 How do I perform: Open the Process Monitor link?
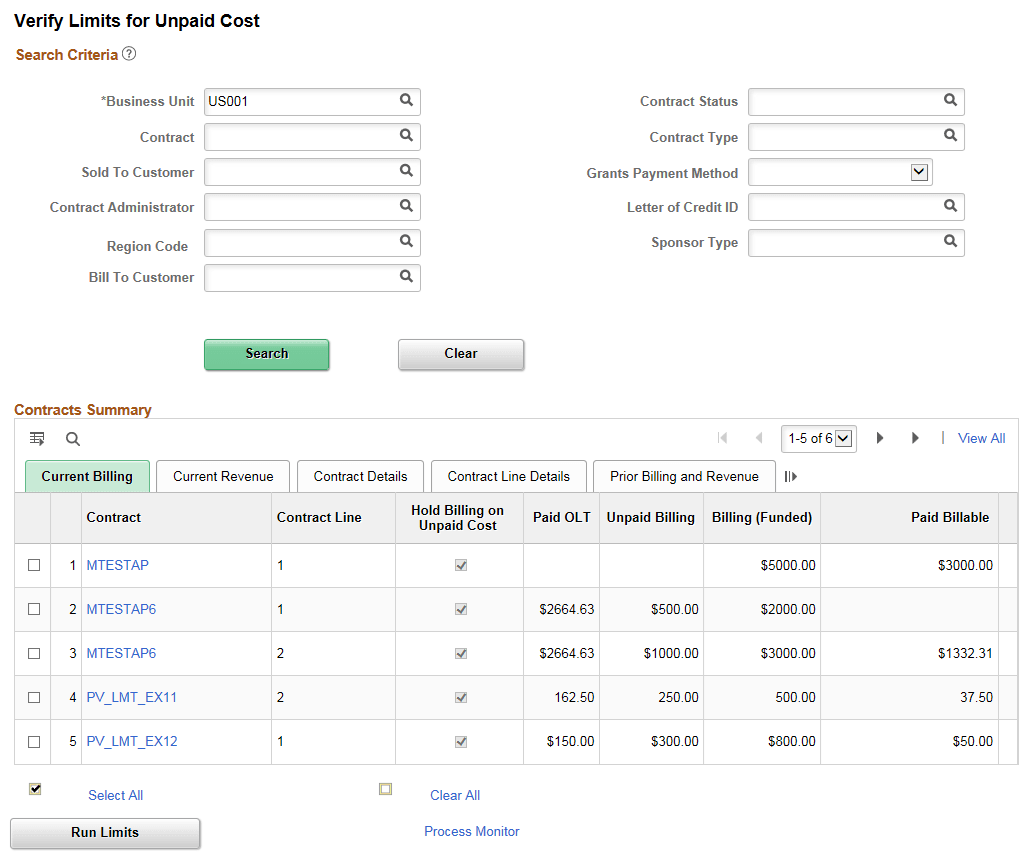[471, 831]
